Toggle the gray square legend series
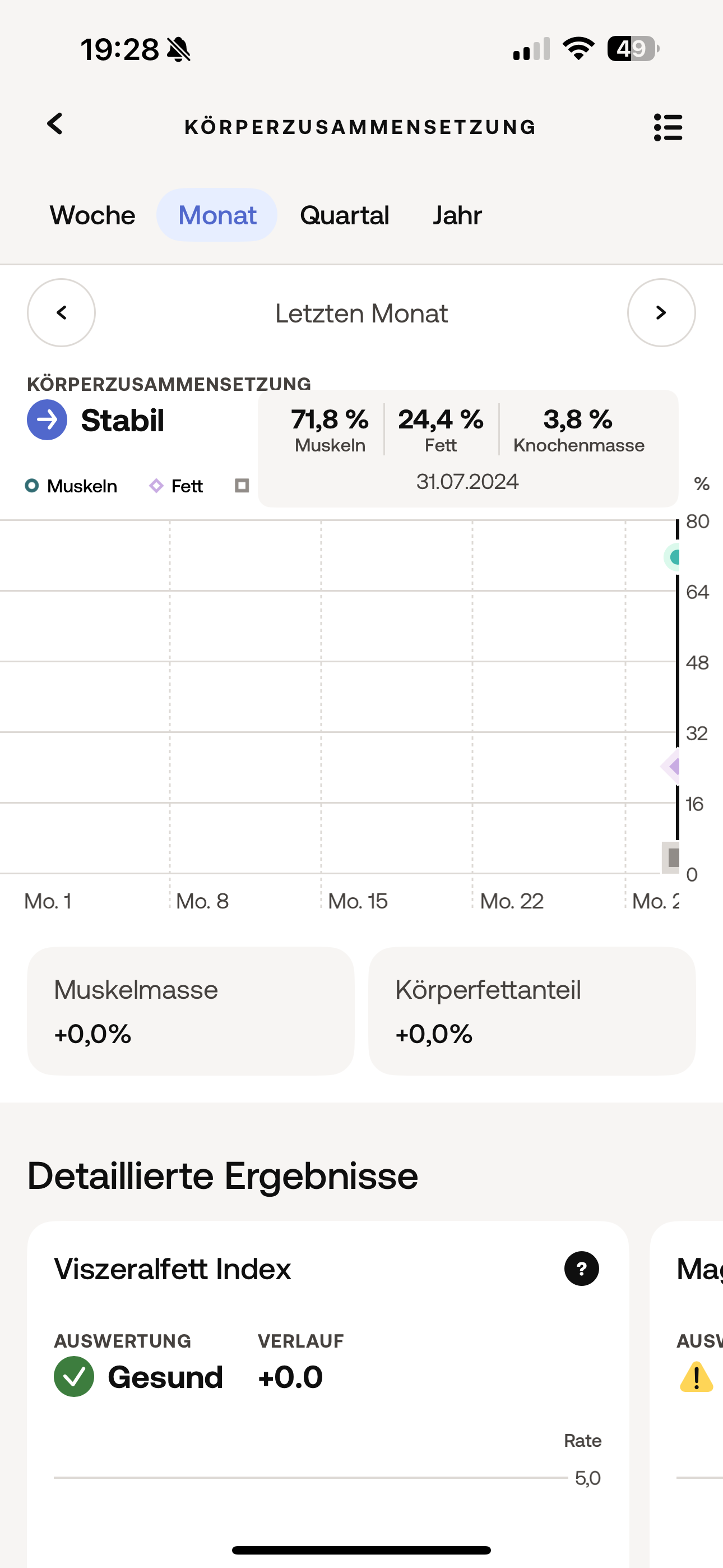This screenshot has width=723, height=1568. pos(242,486)
